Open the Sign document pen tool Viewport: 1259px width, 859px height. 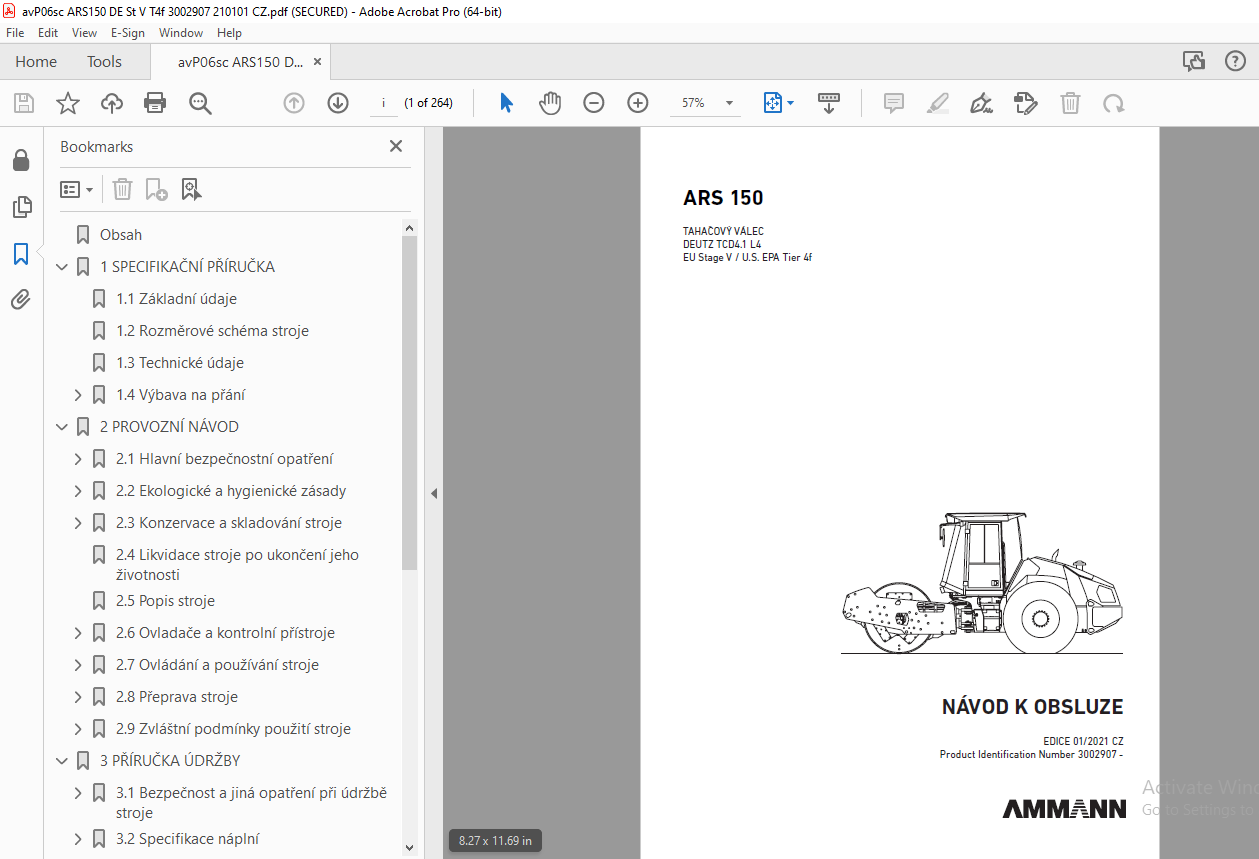pyautogui.click(x=981, y=103)
